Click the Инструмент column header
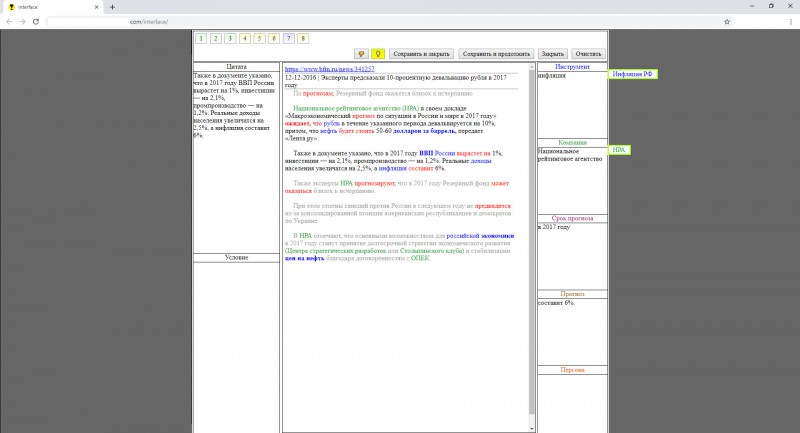The width and height of the screenshot is (800, 433). point(572,67)
